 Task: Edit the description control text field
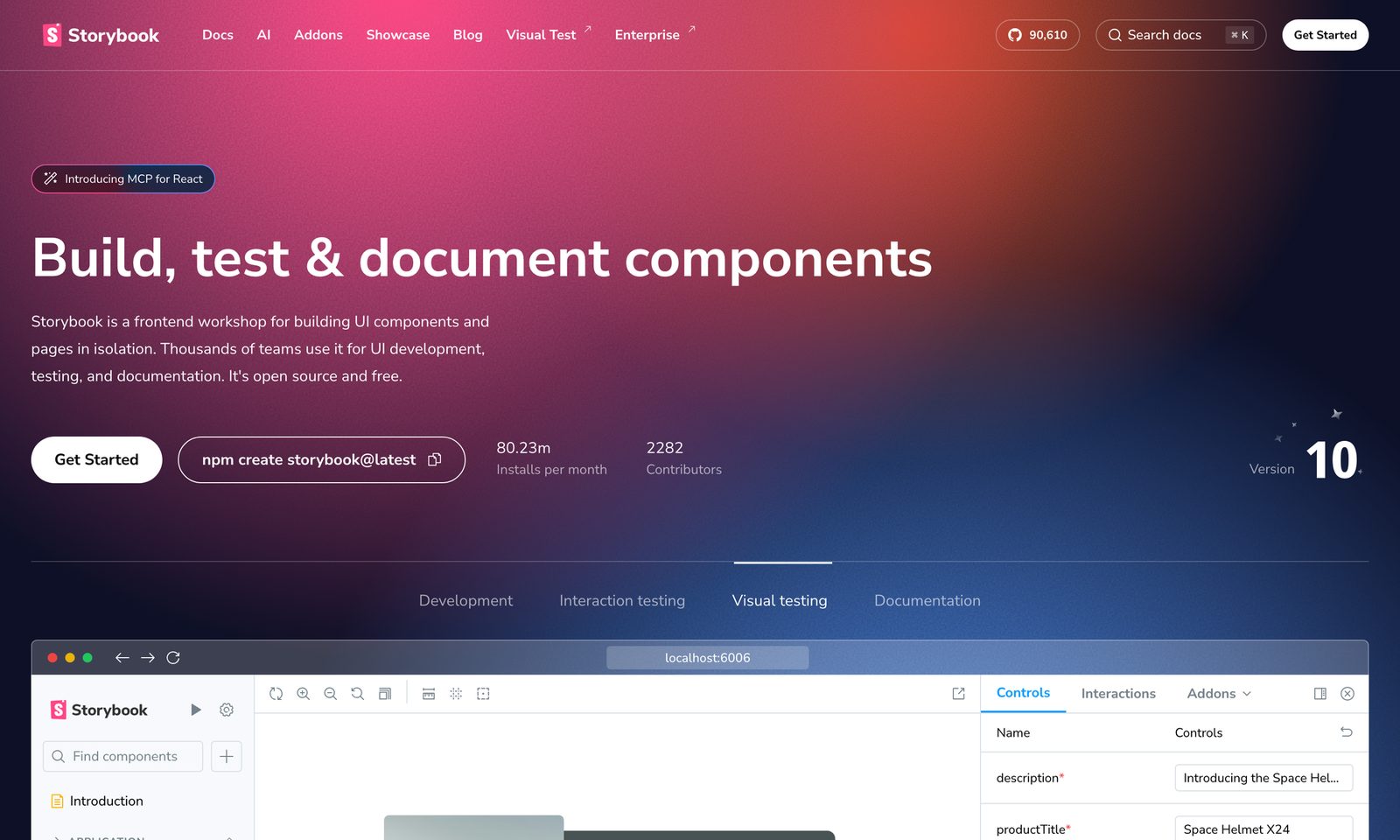click(1263, 778)
